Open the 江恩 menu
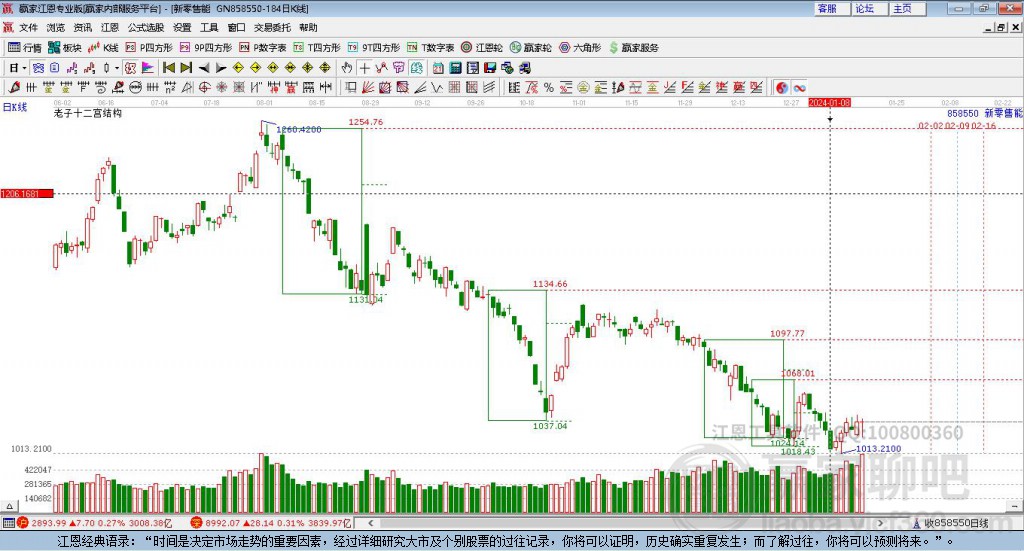This screenshot has height=551, width=1024. click(x=110, y=27)
